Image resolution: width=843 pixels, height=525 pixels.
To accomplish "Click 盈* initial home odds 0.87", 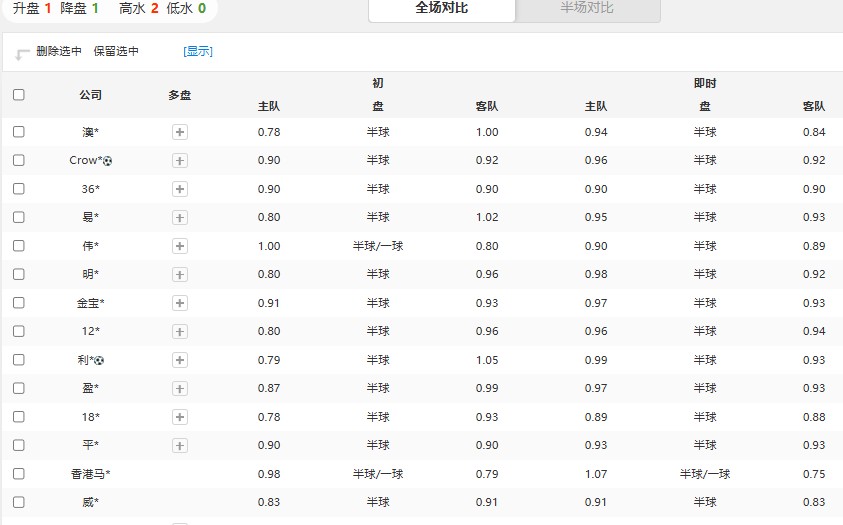I will coord(269,388).
